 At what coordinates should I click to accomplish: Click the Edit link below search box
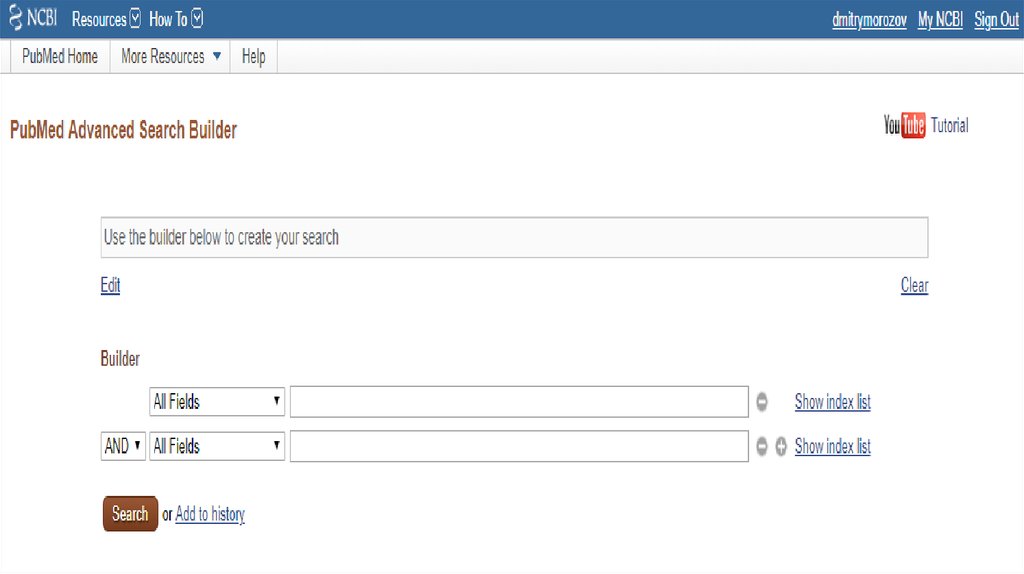click(x=110, y=286)
